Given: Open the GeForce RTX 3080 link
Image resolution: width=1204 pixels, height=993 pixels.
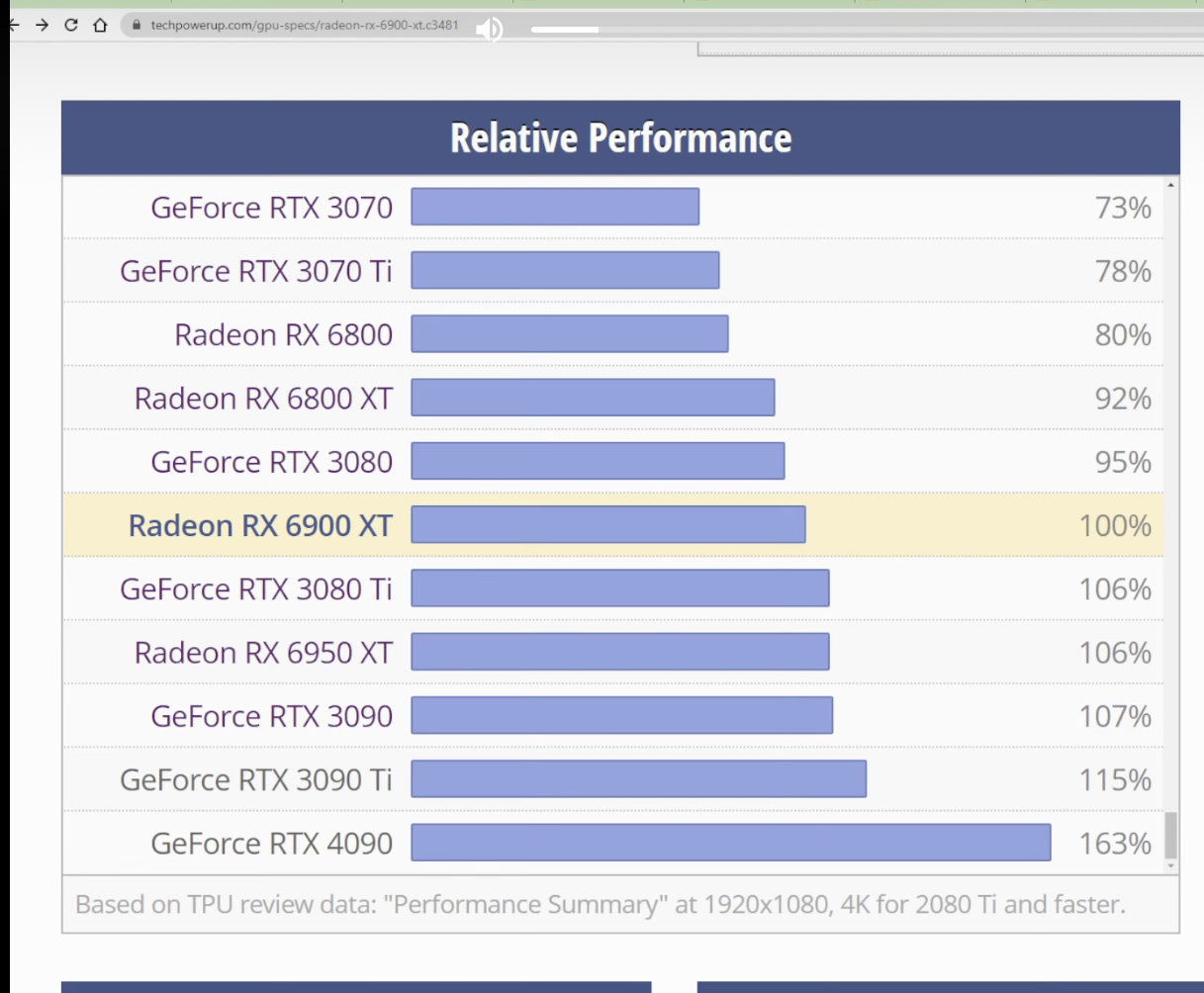Looking at the screenshot, I should point(271,462).
